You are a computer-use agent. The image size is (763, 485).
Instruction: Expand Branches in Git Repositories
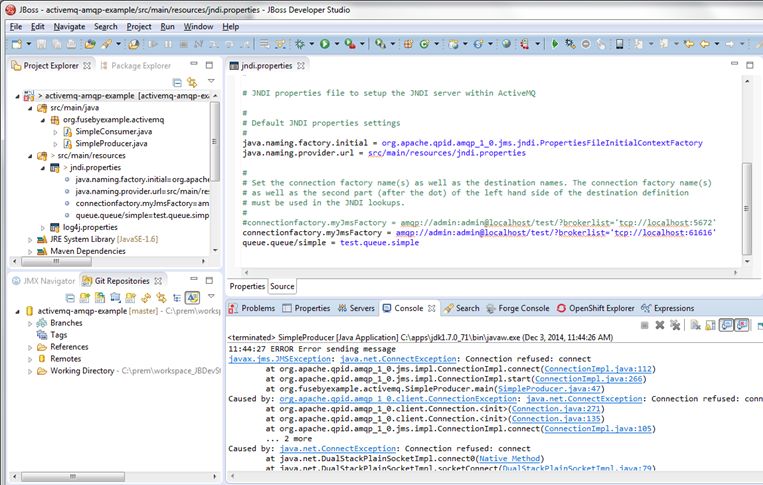[x=30, y=323]
